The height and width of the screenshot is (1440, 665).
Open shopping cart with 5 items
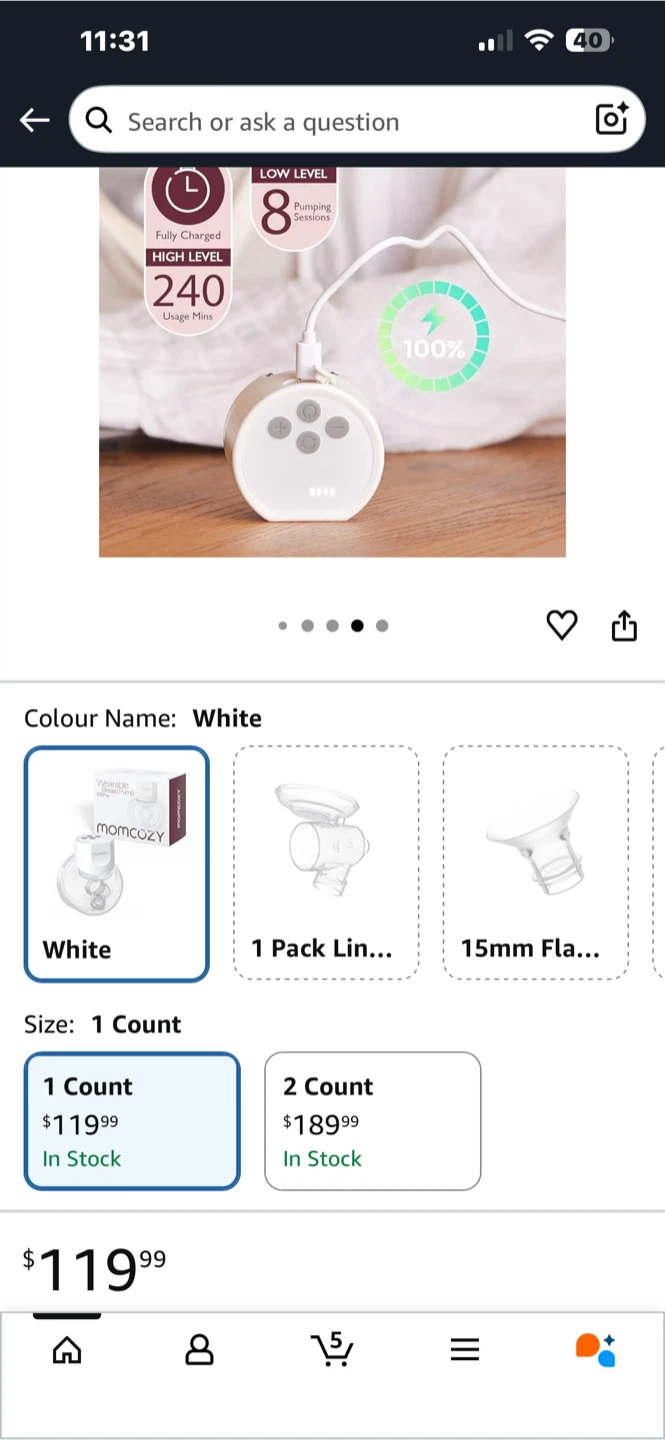point(332,1349)
